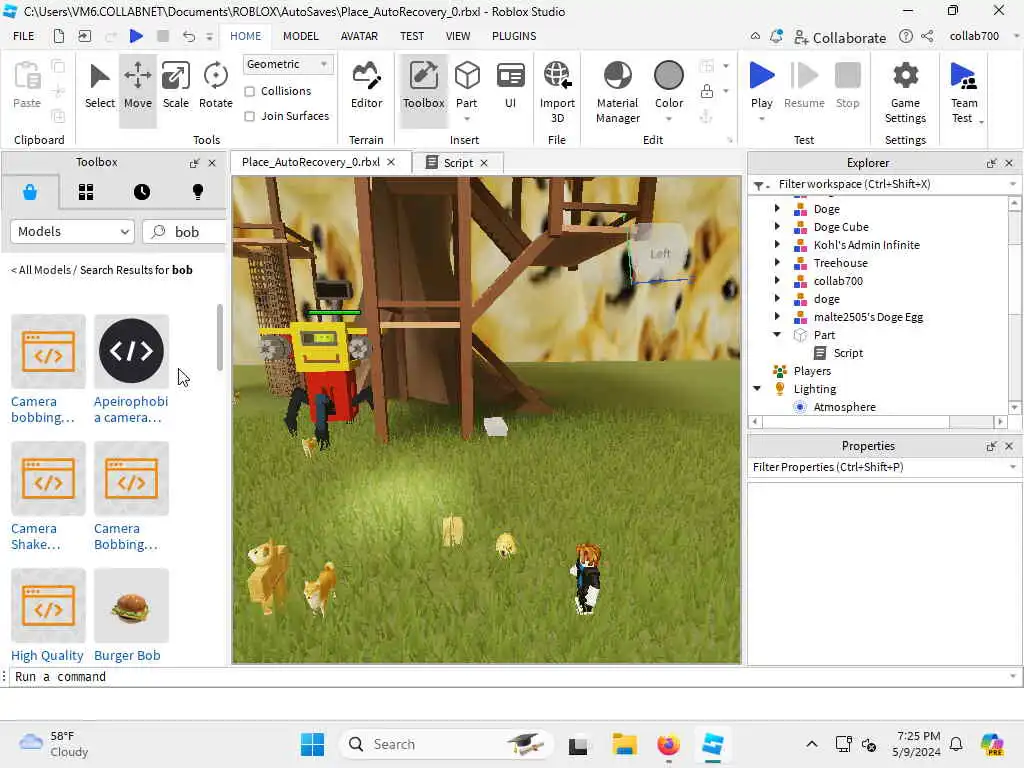Switch to the TEST ribbon tab

[x=412, y=36]
